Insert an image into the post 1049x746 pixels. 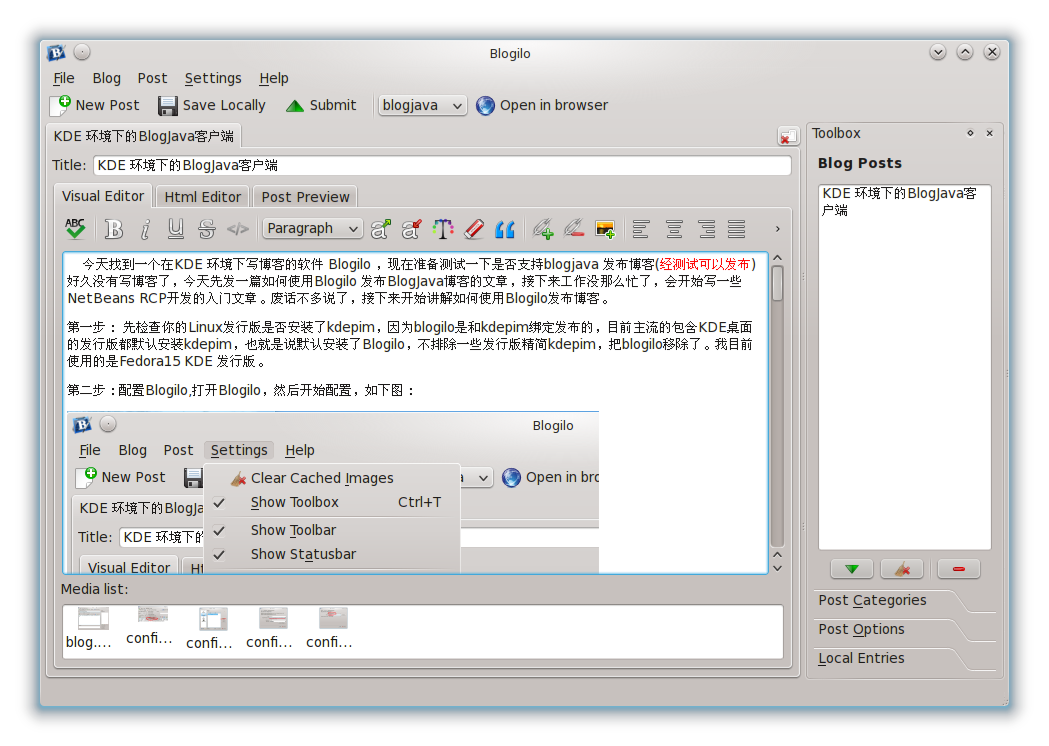pyautogui.click(x=605, y=229)
